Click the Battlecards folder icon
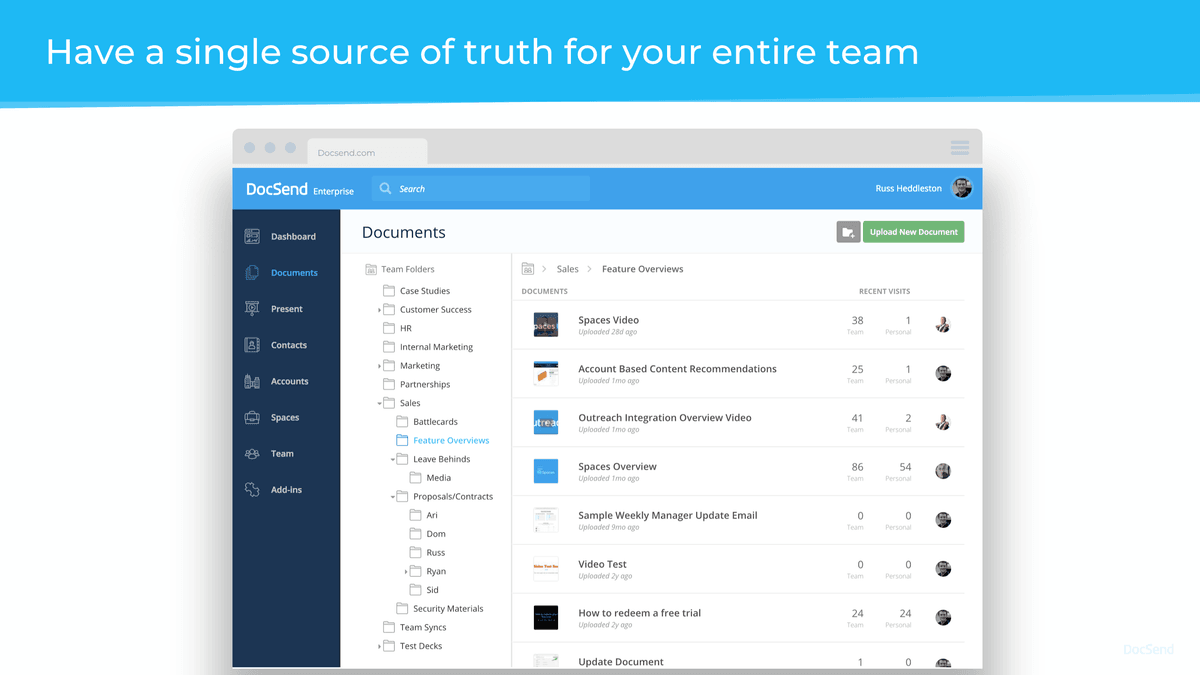1200x675 pixels. pos(403,422)
